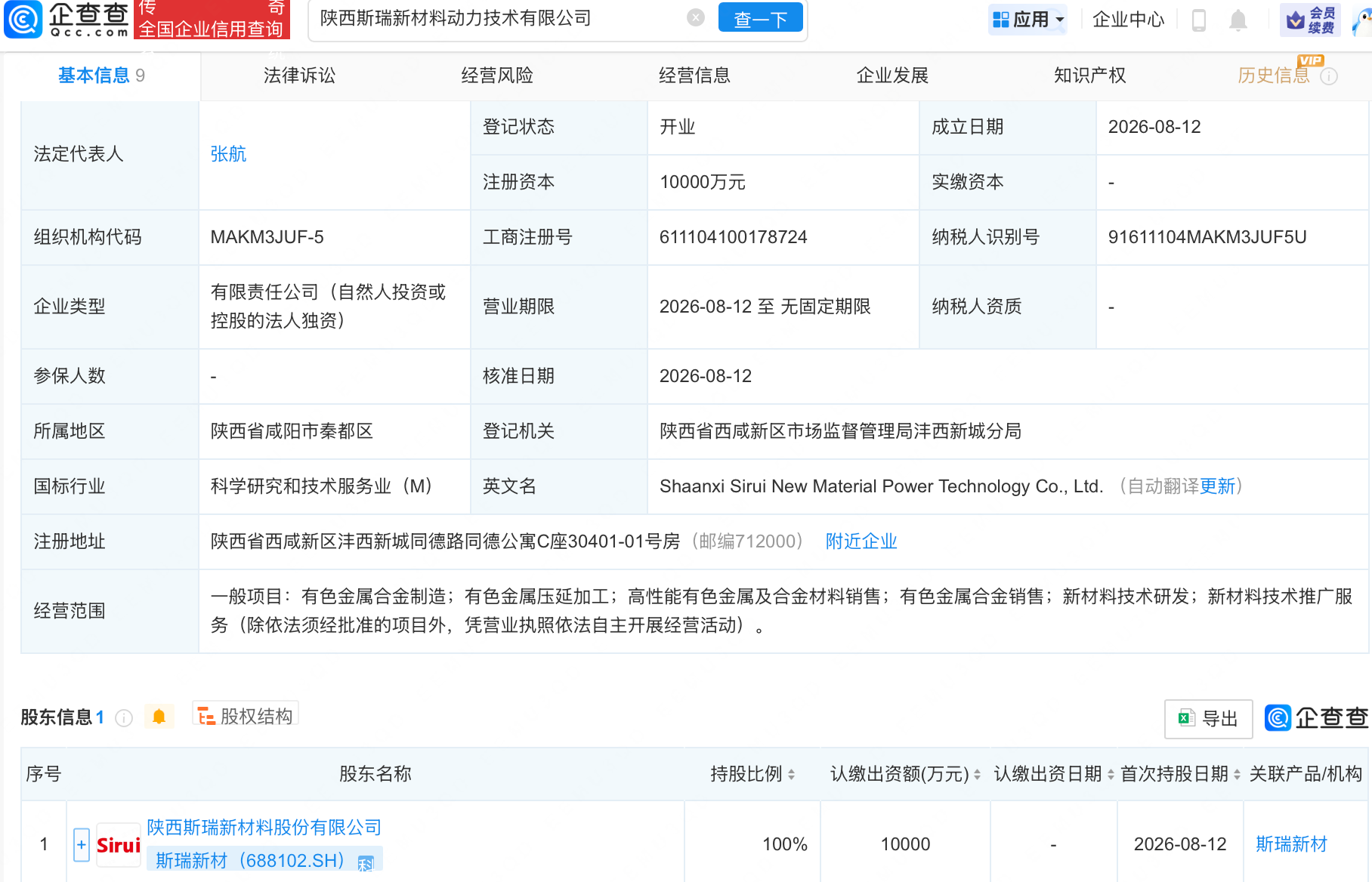Open the Sirui company logo
Image resolution: width=1372 pixels, height=882 pixels.
(x=119, y=844)
